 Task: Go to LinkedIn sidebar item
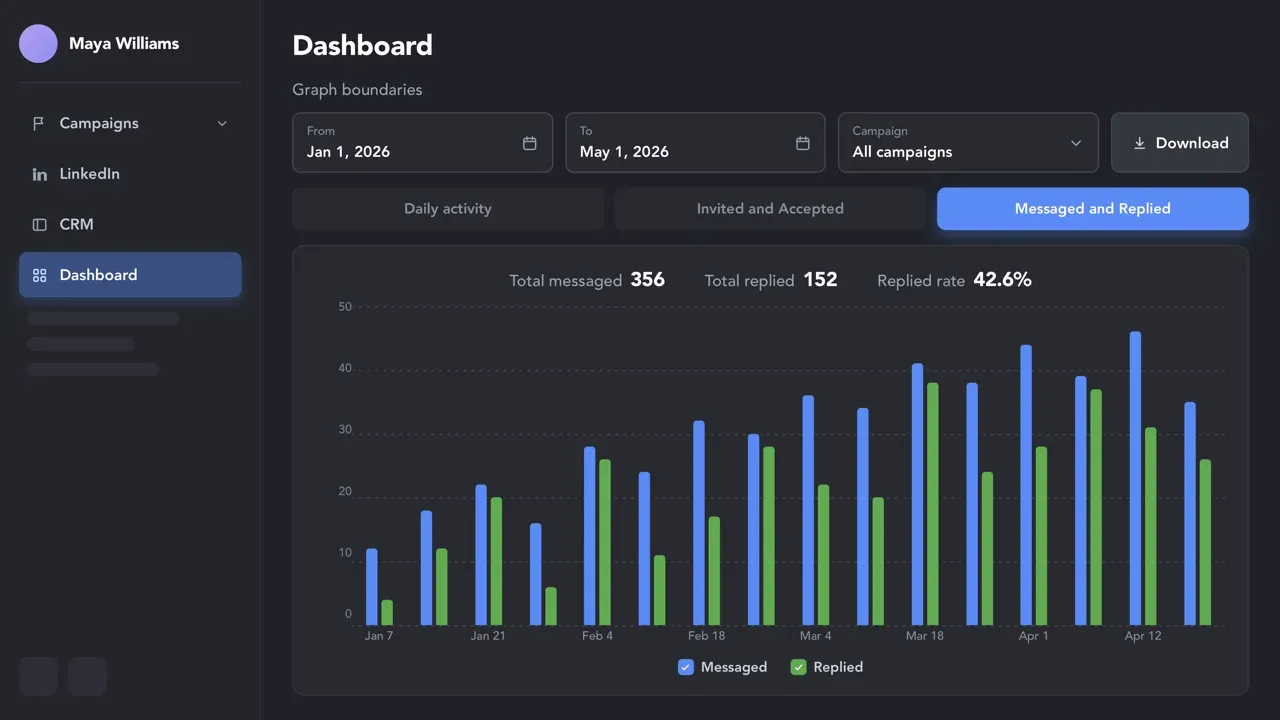tap(130, 174)
